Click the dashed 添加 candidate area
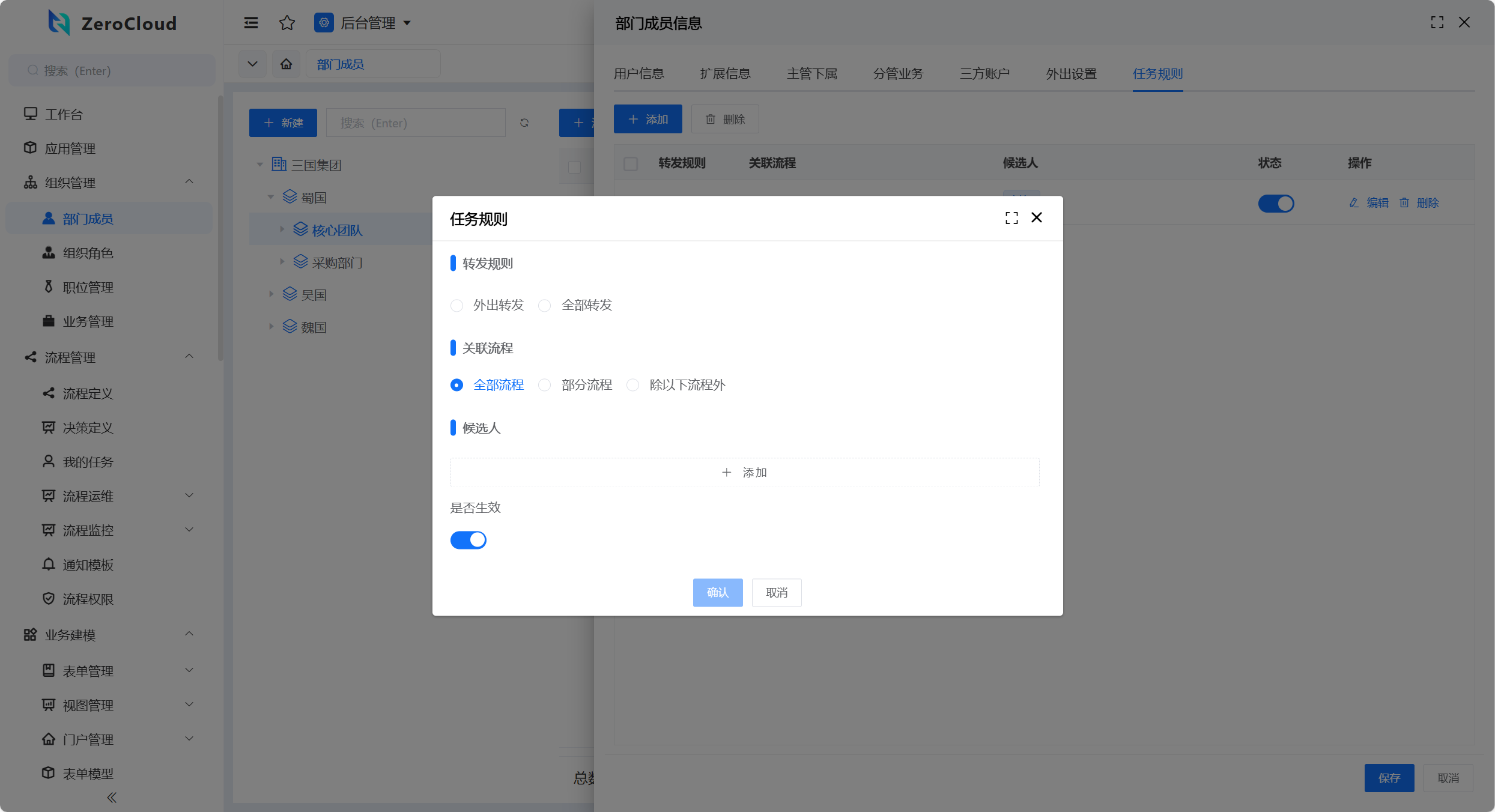Image resolution: width=1495 pixels, height=812 pixels. point(744,473)
